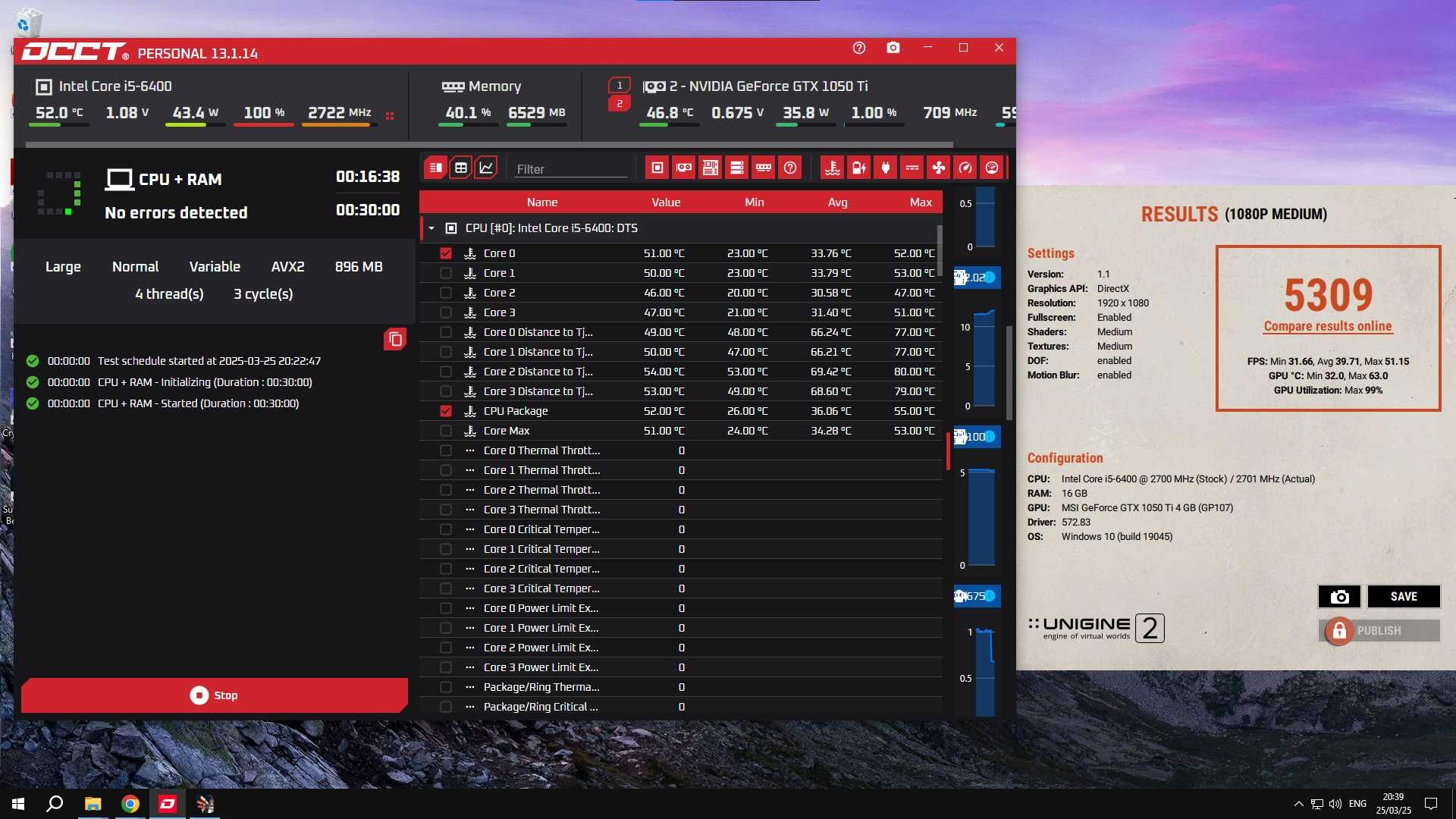Stop the CPU + RAM test
Viewport: 1456px width, 819px height.
pos(215,695)
